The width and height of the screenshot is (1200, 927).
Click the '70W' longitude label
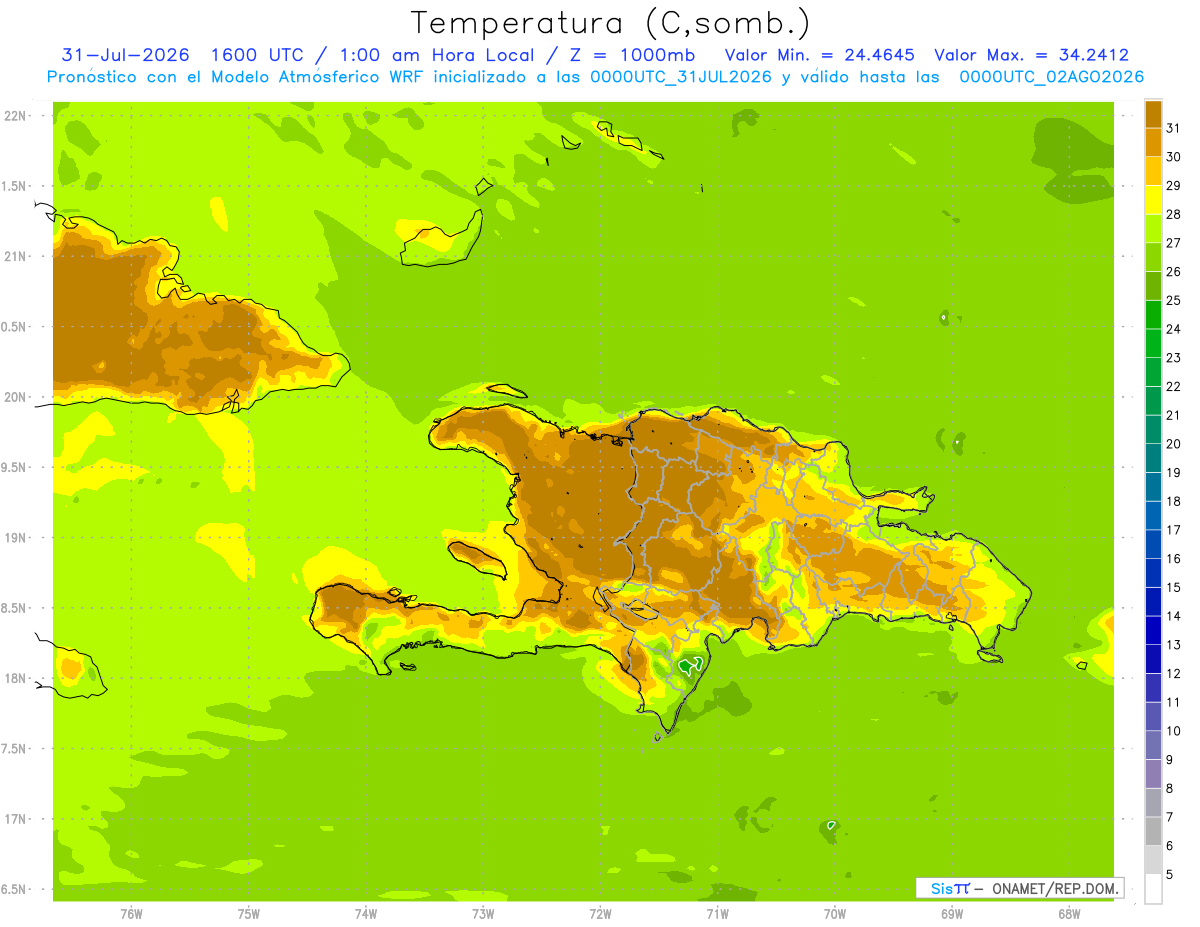835,915
